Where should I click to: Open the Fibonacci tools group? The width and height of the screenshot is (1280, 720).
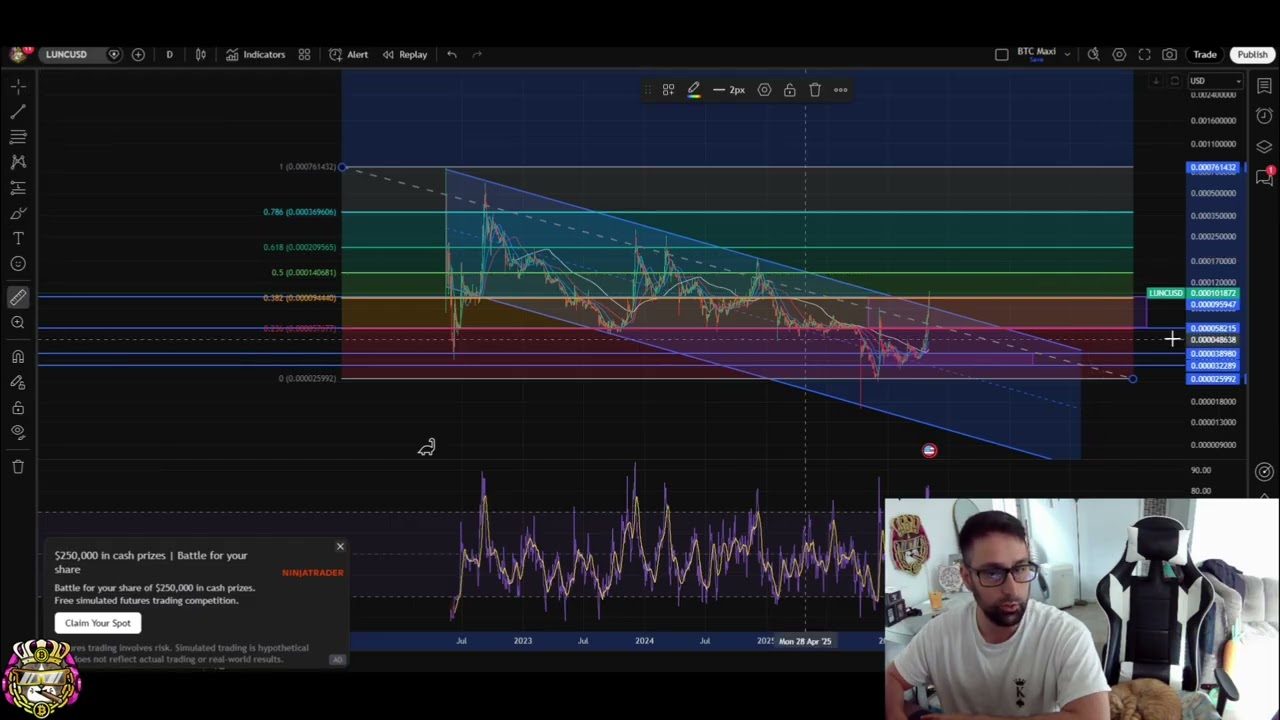coord(18,137)
